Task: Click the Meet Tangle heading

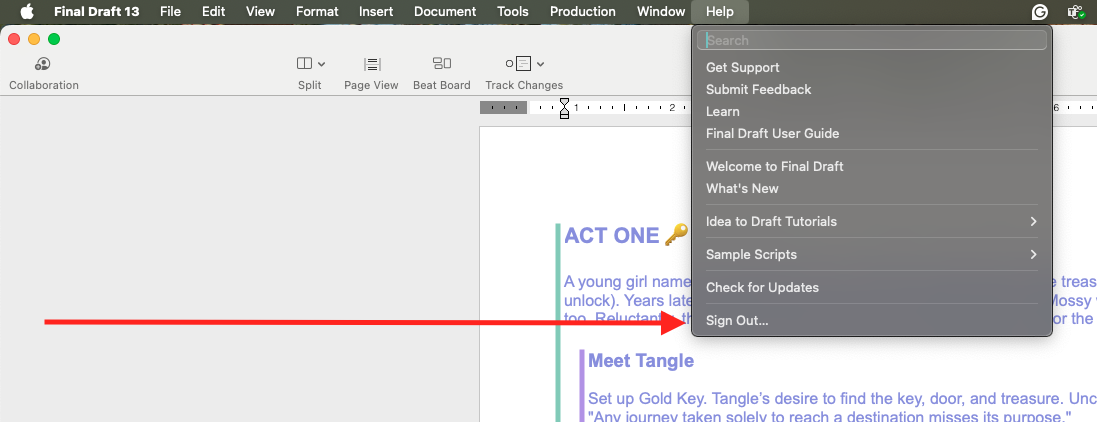Action: point(641,361)
